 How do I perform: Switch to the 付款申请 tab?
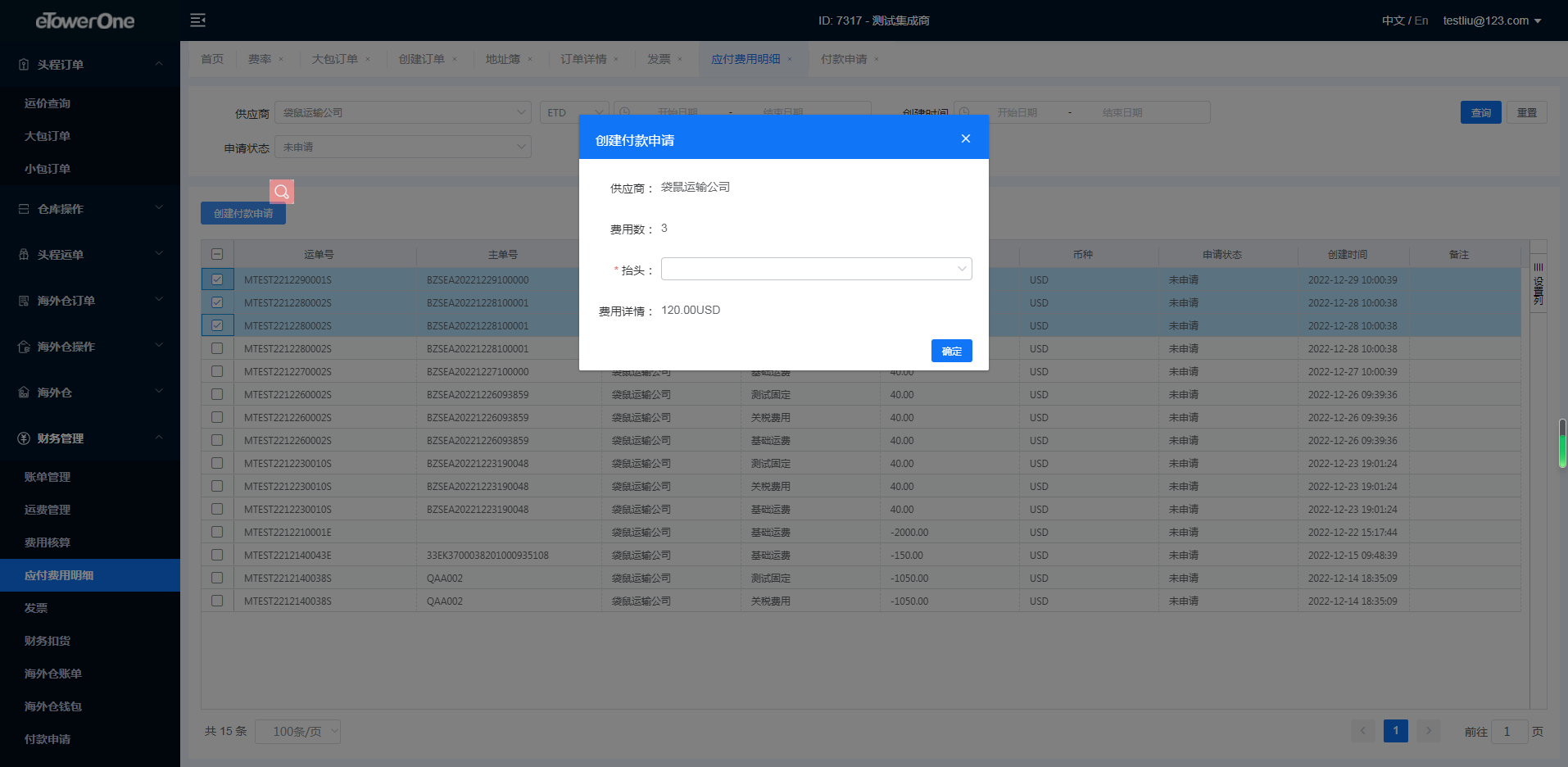point(843,59)
